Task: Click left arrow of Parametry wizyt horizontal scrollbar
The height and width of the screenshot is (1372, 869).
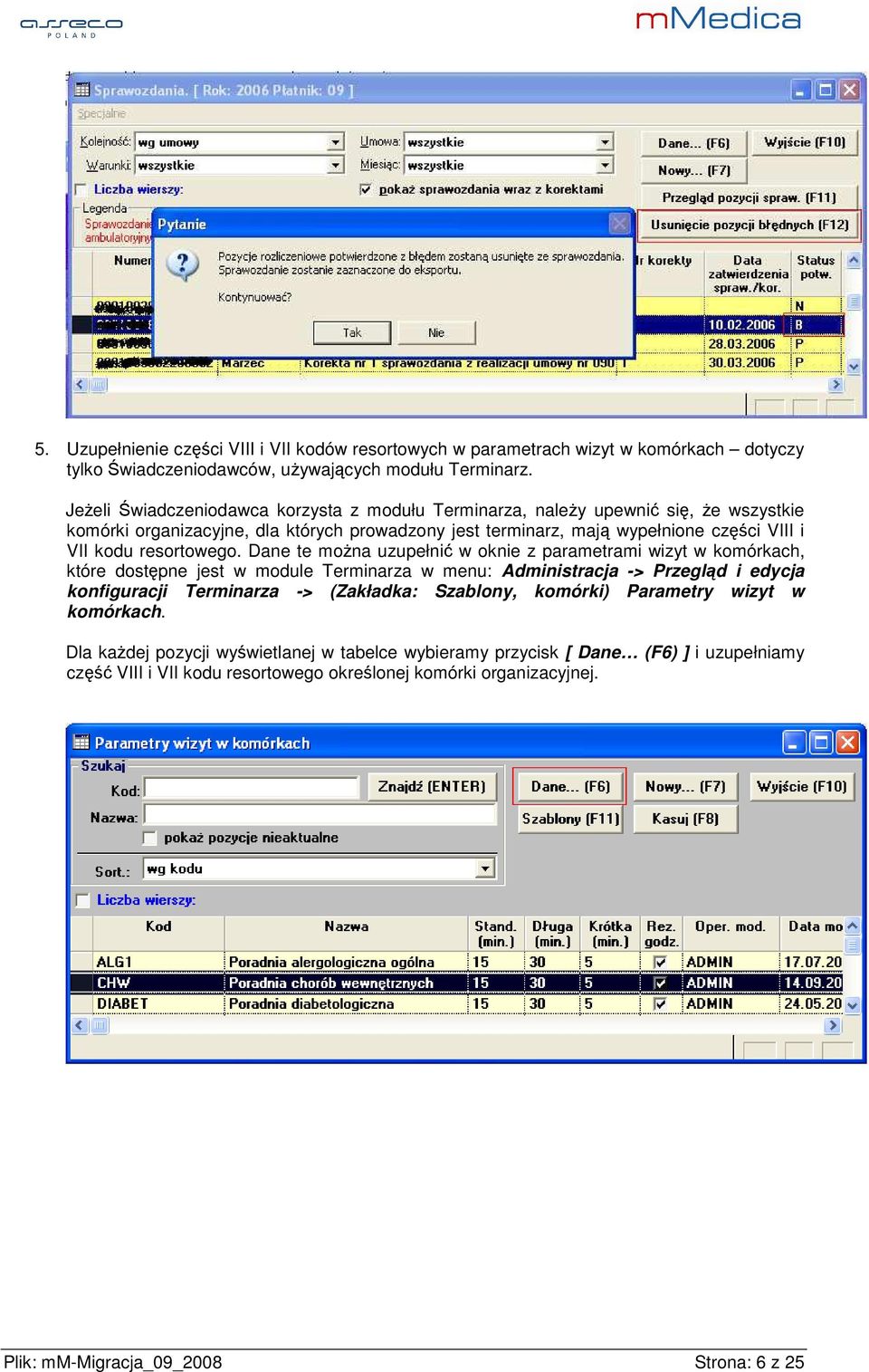Action: click(x=81, y=1026)
